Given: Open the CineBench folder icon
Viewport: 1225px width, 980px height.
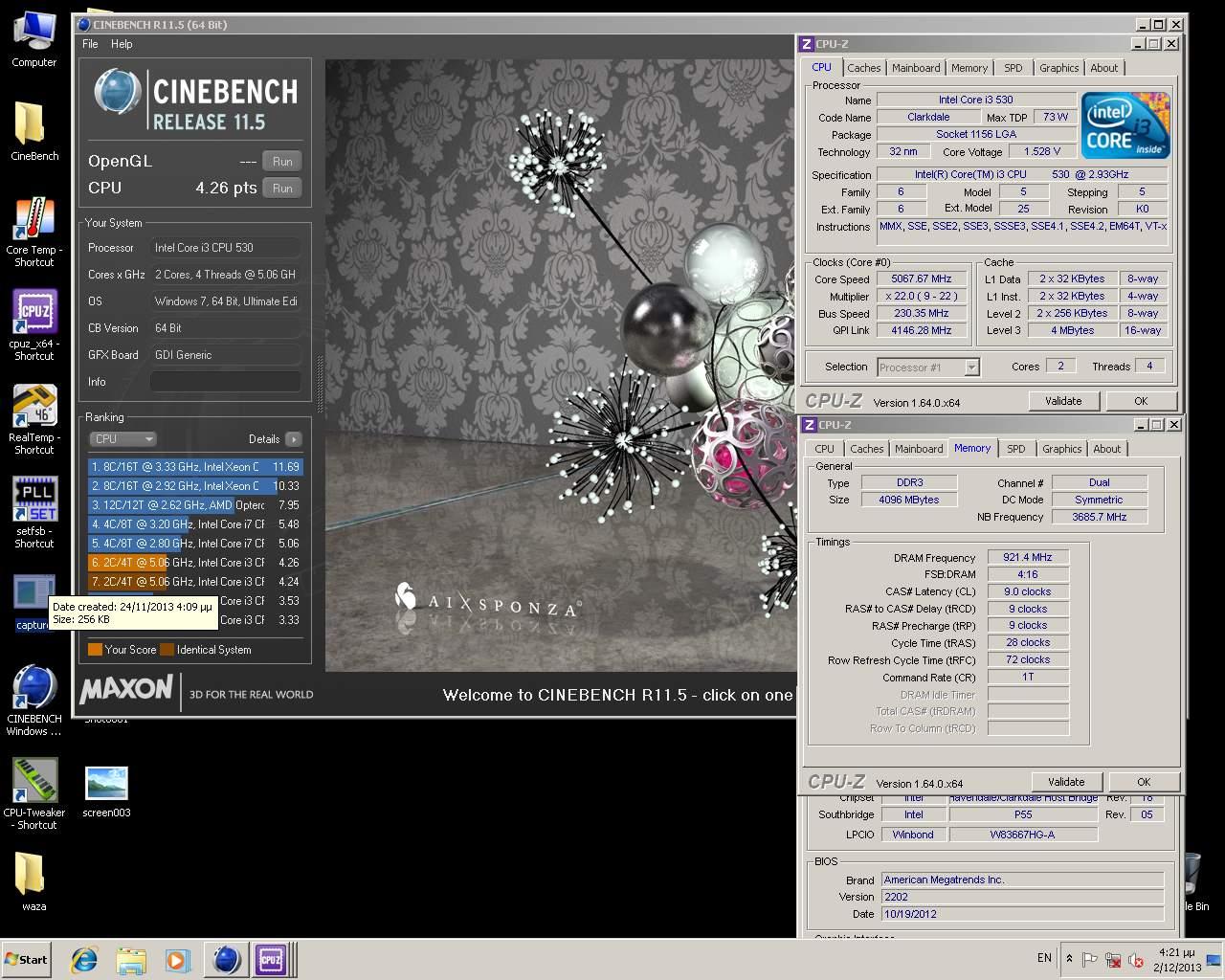Looking at the screenshot, I should pyautogui.click(x=34, y=131).
